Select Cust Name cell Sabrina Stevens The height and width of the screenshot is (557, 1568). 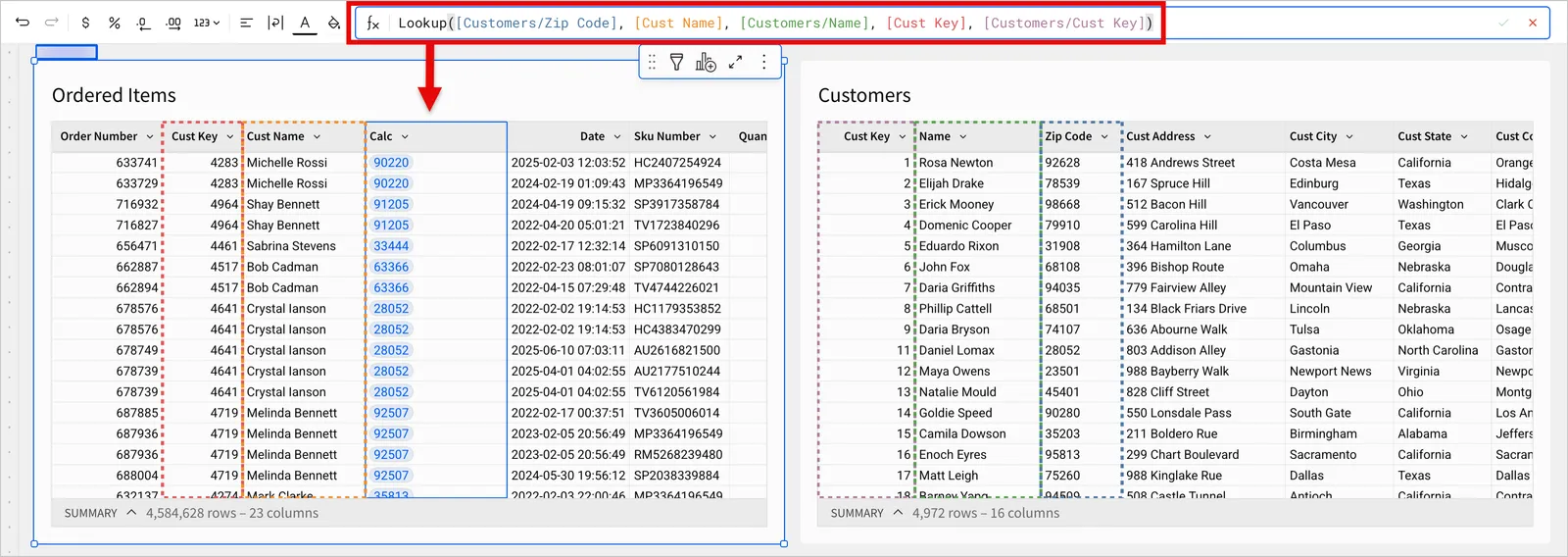tap(291, 246)
